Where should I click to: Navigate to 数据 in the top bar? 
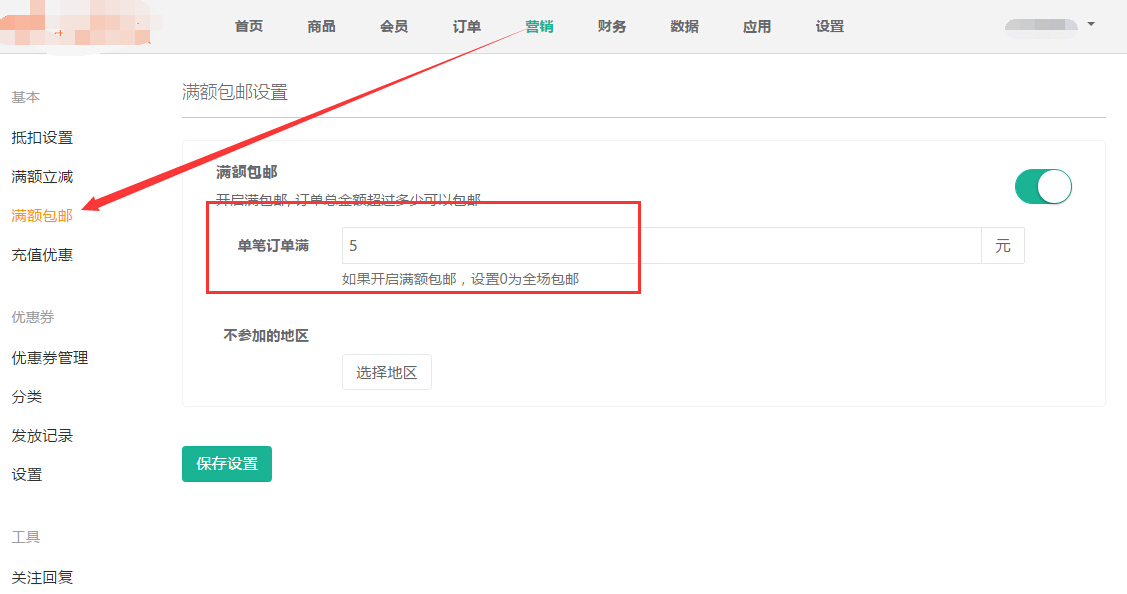point(685,27)
